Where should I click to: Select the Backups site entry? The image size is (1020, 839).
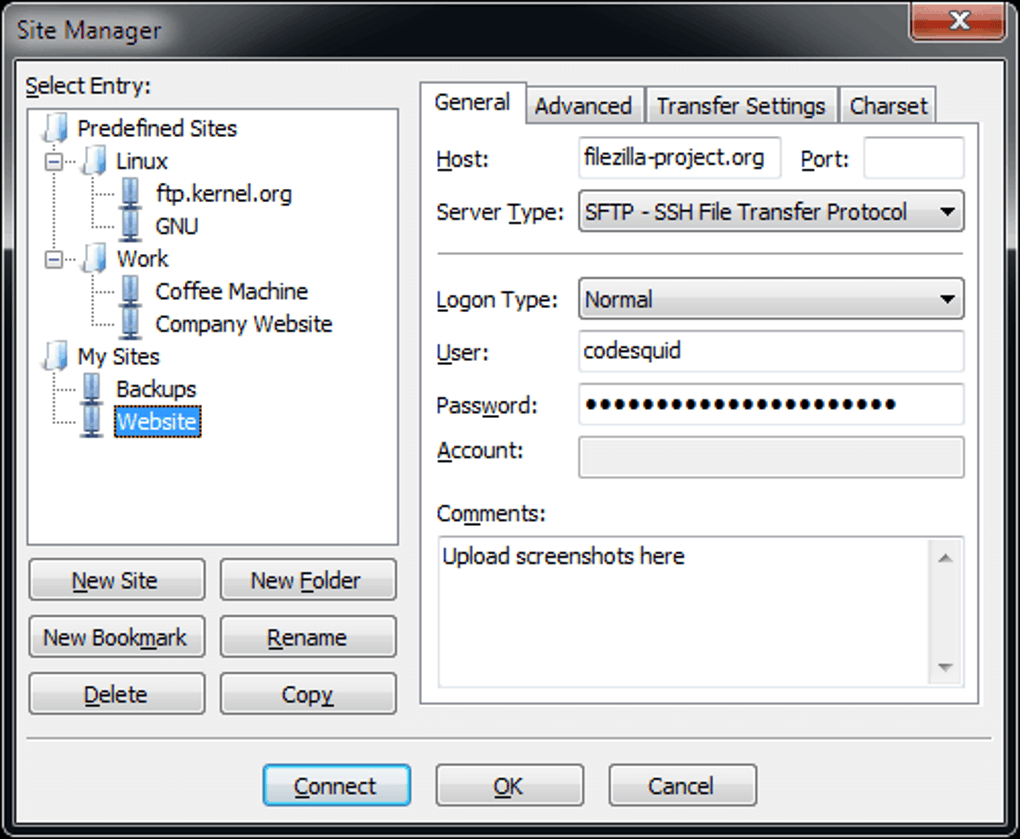point(92,389)
